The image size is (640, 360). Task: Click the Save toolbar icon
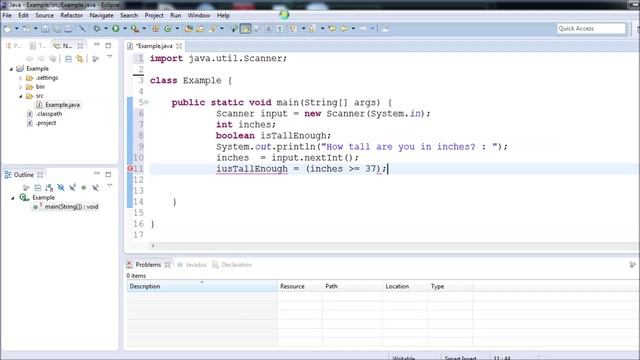pos(45,29)
